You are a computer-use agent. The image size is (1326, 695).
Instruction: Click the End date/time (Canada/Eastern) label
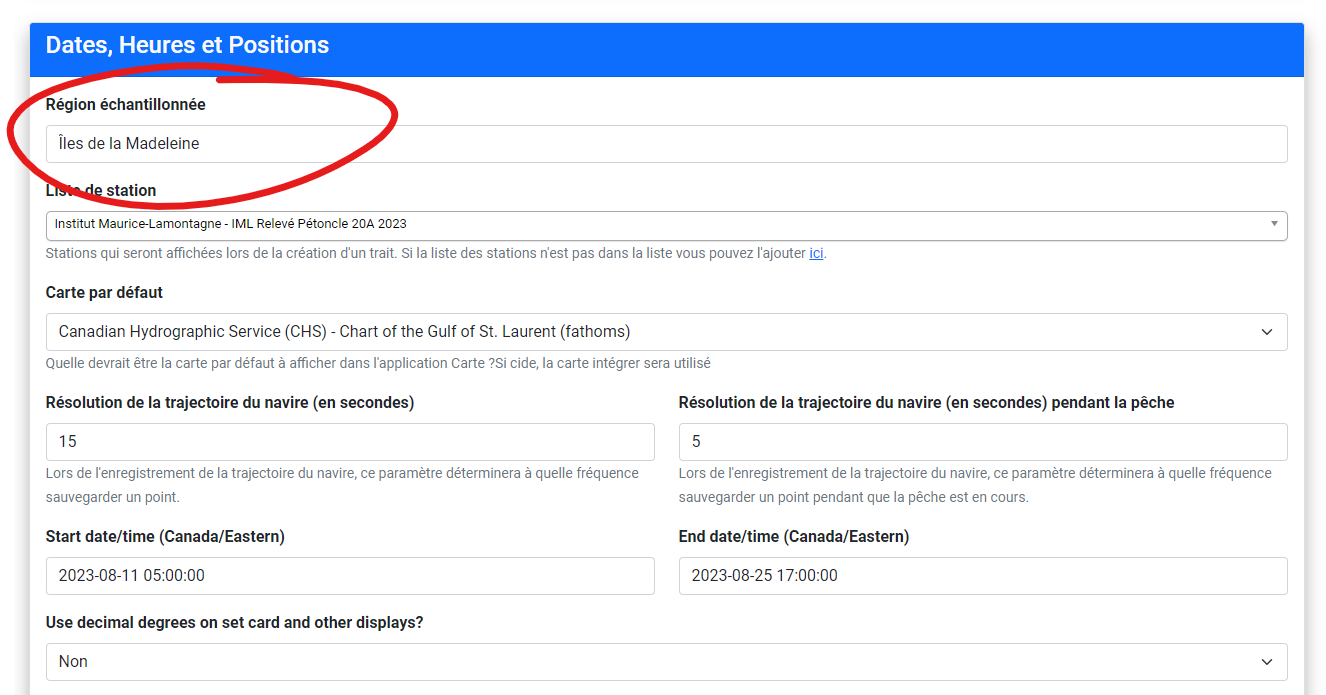click(x=793, y=537)
